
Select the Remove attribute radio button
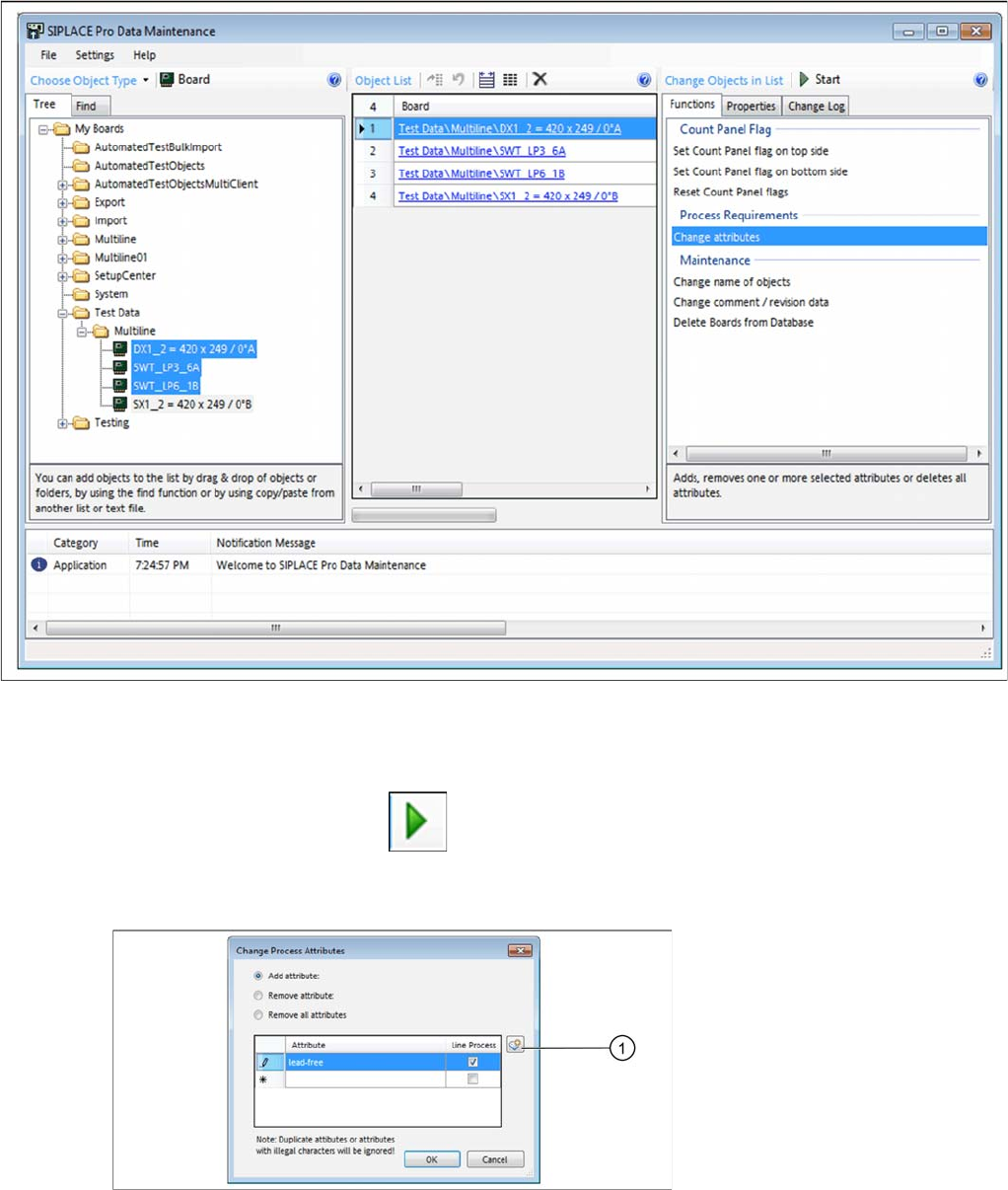coord(258,996)
